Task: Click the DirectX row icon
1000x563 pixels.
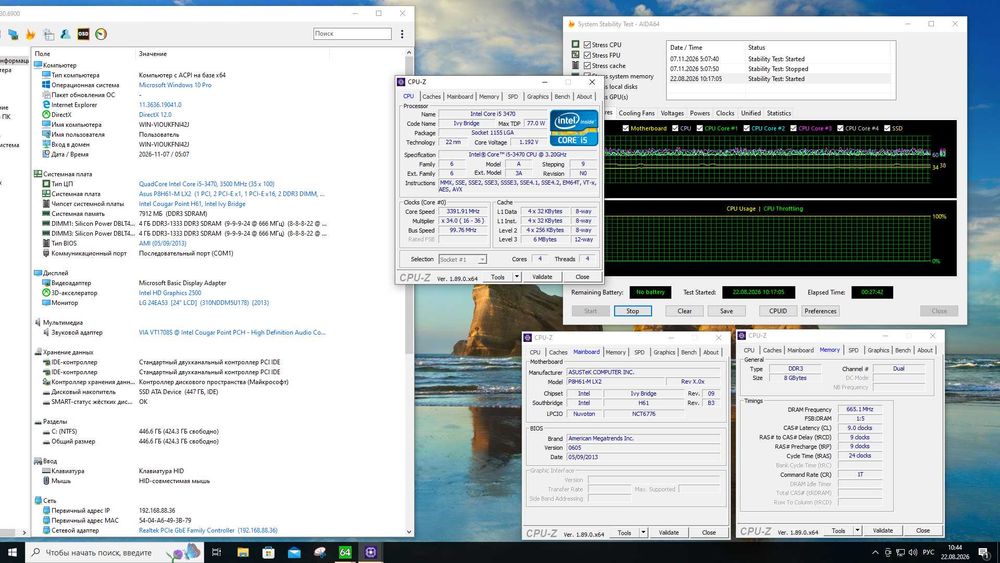Action: tap(46, 115)
